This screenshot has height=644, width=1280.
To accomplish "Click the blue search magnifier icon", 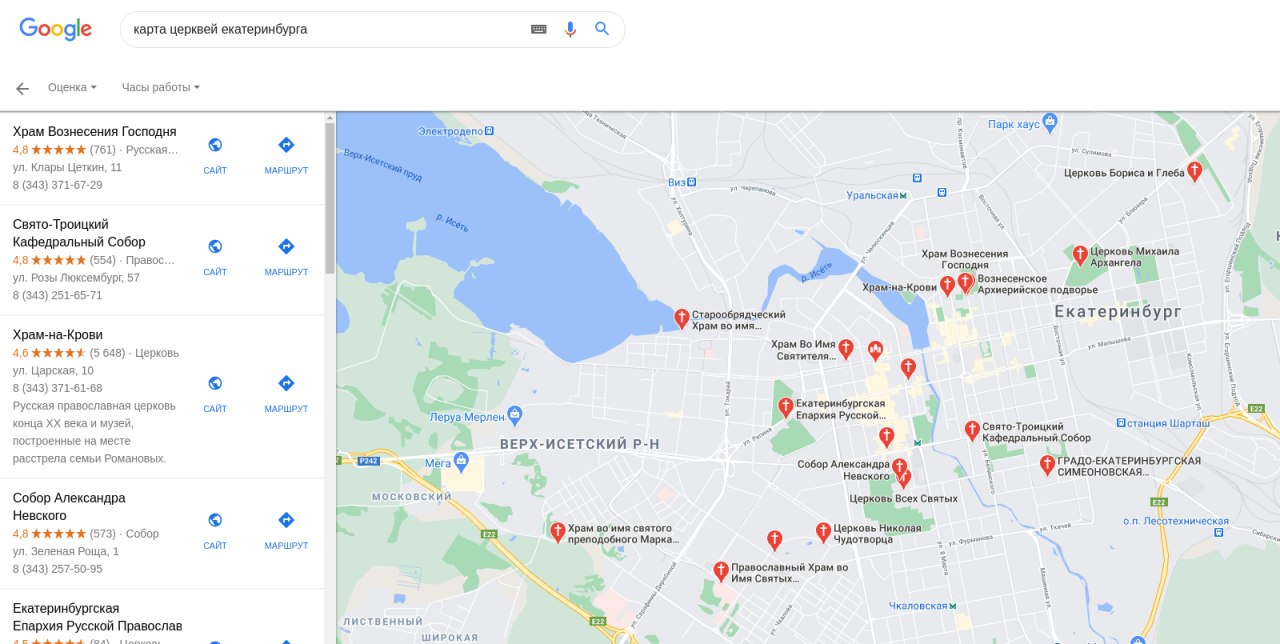I will [602, 29].
